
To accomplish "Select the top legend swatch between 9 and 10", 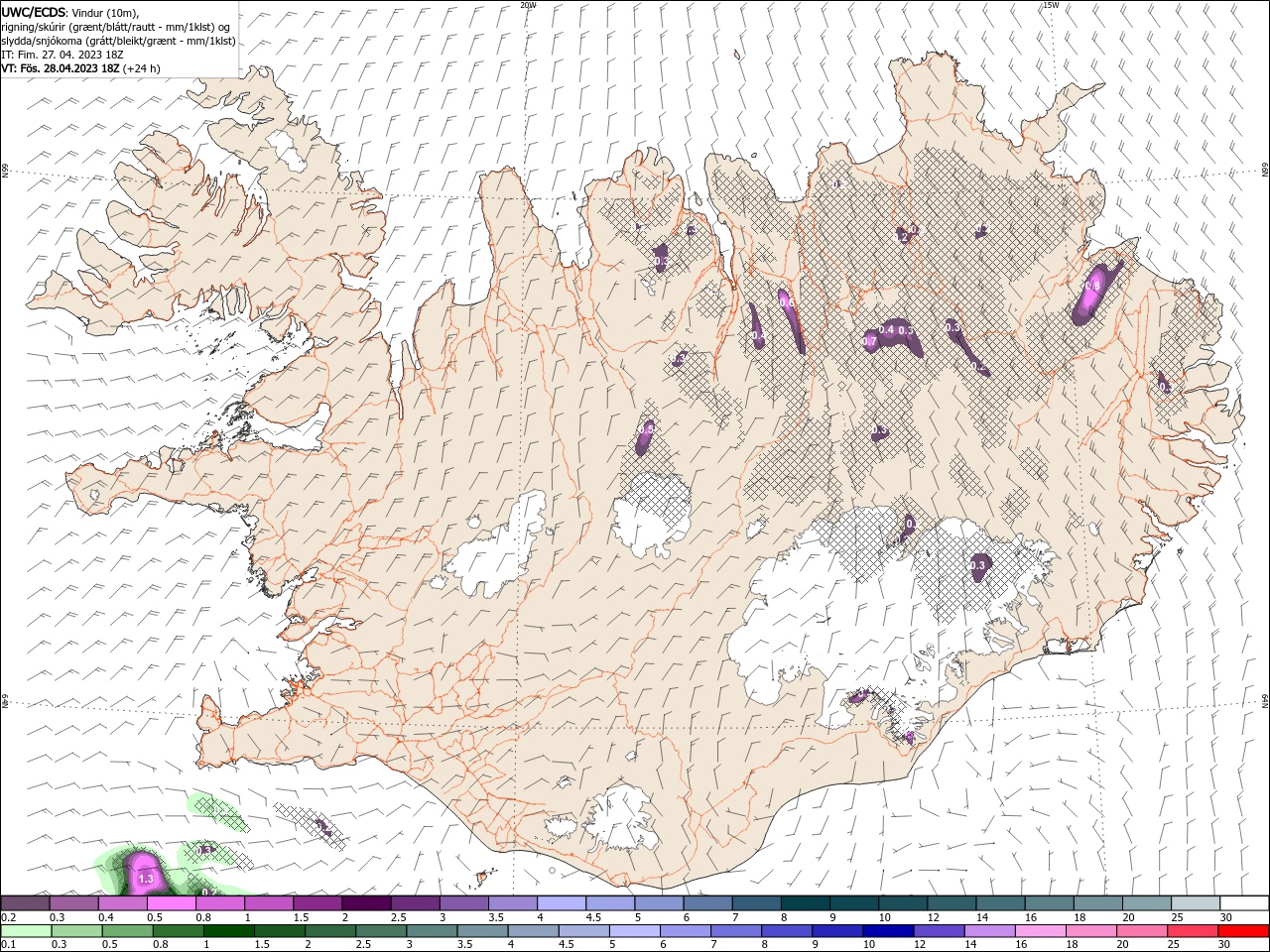I will [852, 903].
